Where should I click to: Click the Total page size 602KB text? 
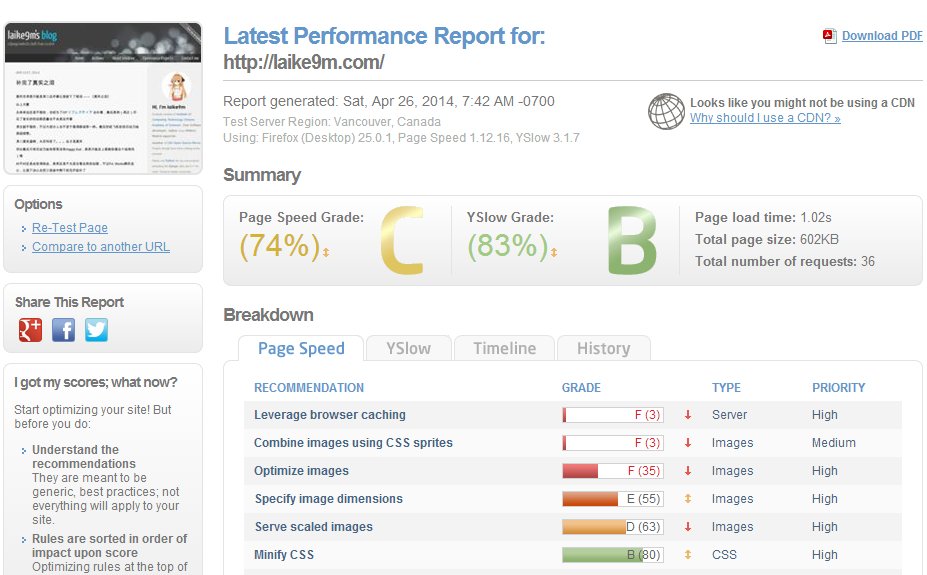(767, 239)
